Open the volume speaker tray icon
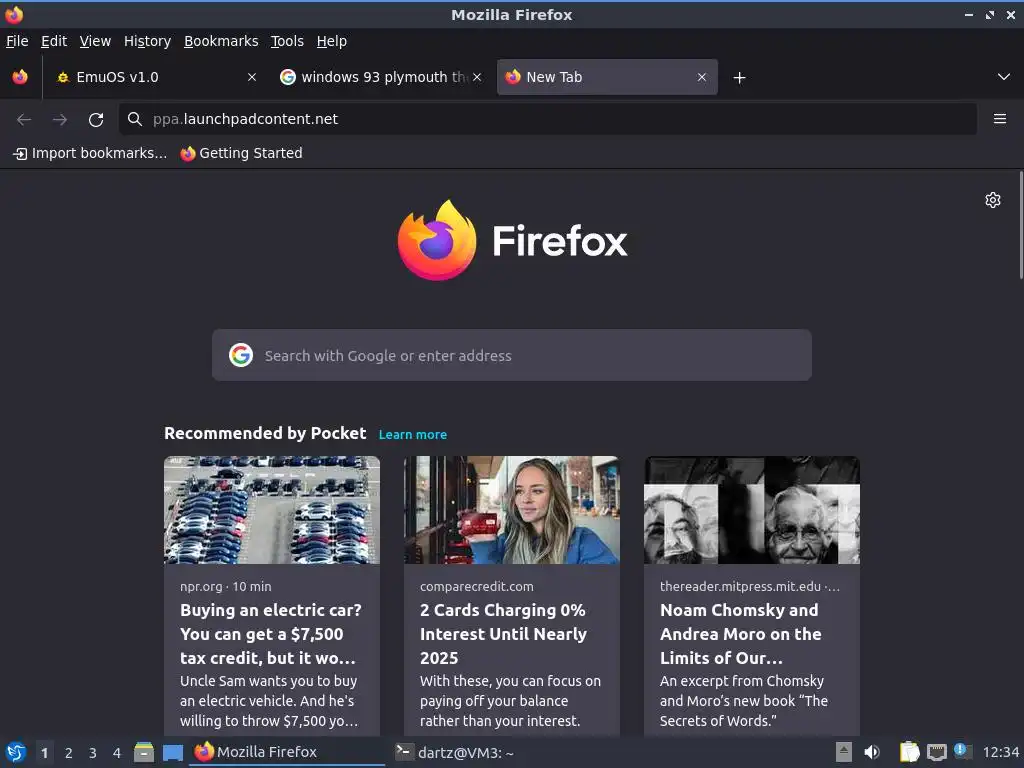 click(872, 752)
